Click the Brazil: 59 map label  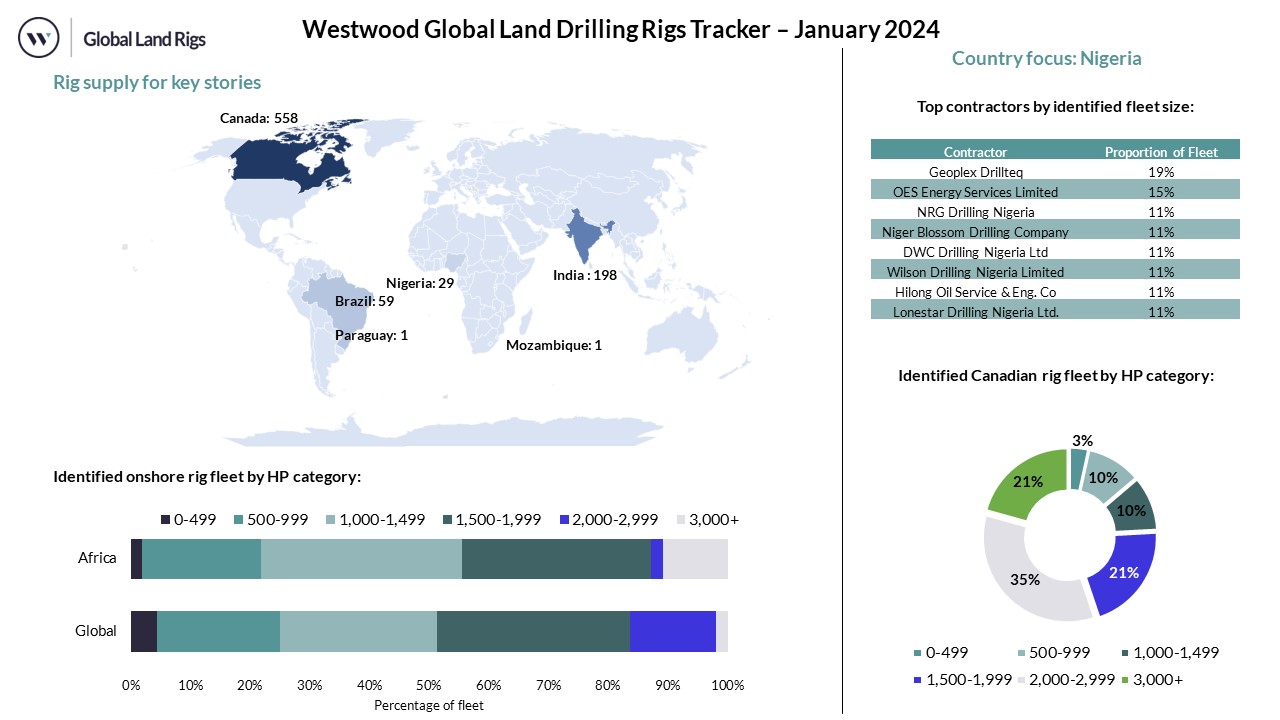coord(364,301)
